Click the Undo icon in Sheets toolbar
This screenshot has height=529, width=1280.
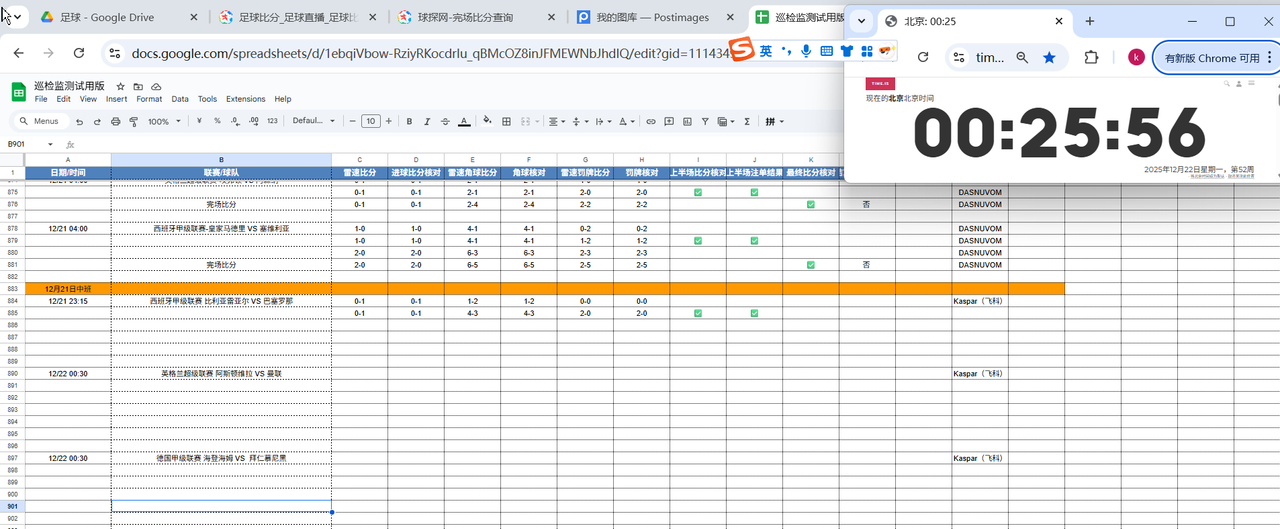(80, 121)
